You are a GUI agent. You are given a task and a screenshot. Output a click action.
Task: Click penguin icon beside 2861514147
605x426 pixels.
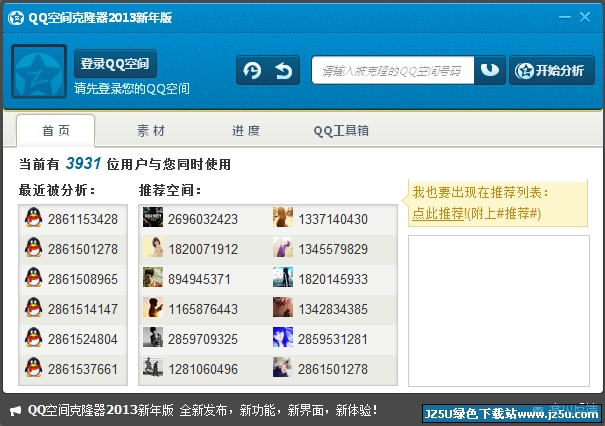click(x=34, y=308)
